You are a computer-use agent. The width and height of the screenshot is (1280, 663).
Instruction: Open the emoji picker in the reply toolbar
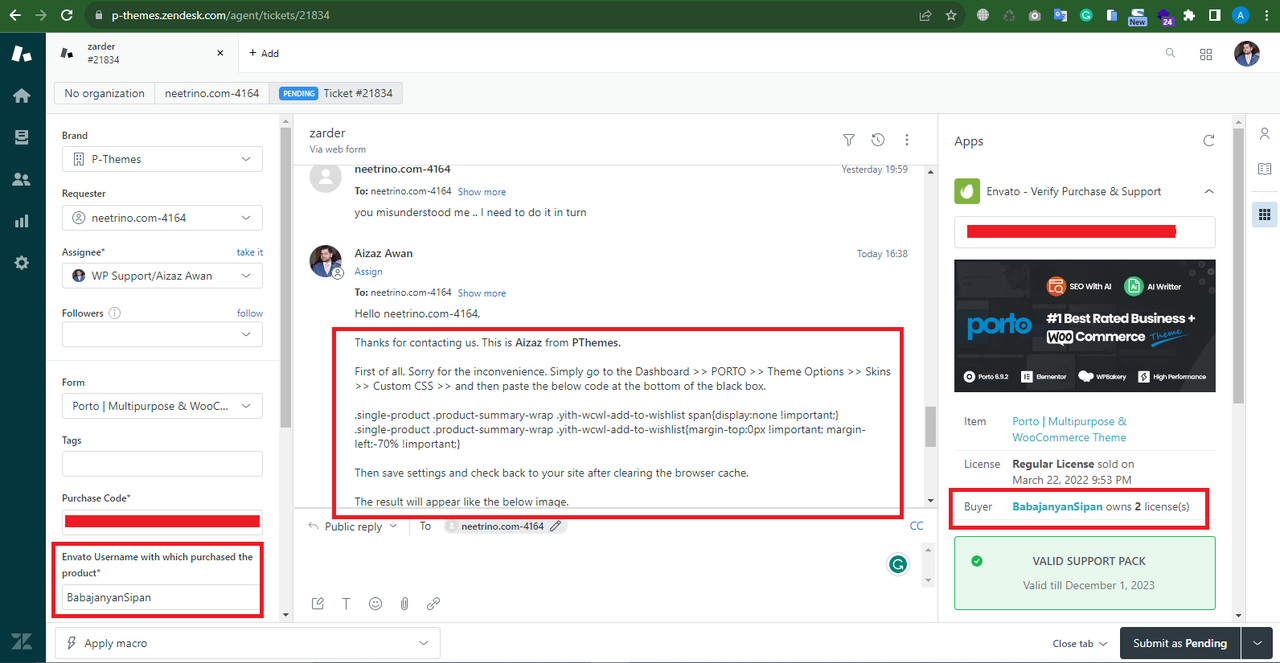pyautogui.click(x=375, y=603)
